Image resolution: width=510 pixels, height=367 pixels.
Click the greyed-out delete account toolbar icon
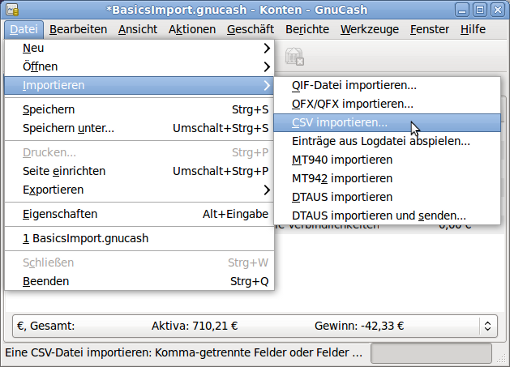click(294, 56)
